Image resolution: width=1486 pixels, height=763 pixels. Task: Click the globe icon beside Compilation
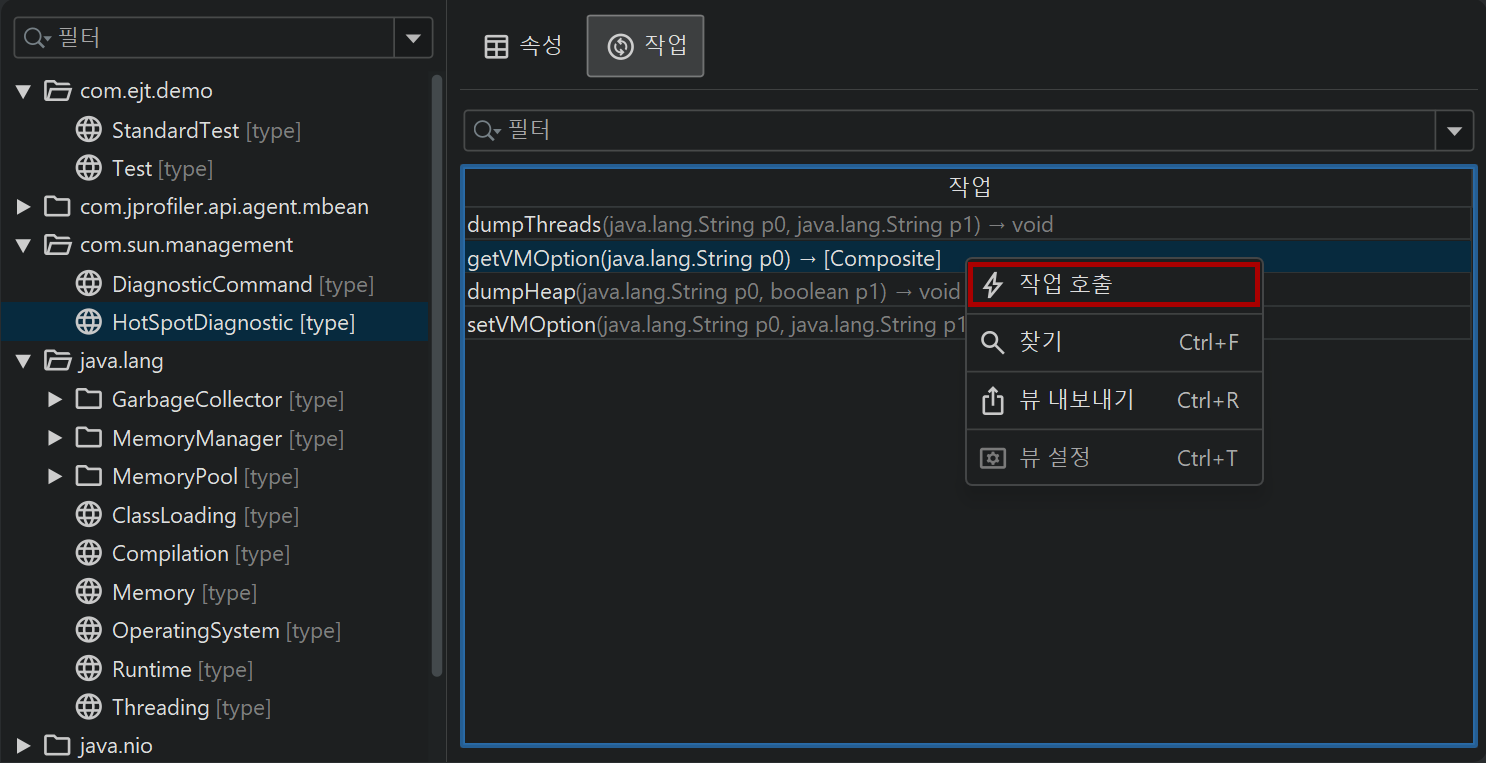[89, 553]
